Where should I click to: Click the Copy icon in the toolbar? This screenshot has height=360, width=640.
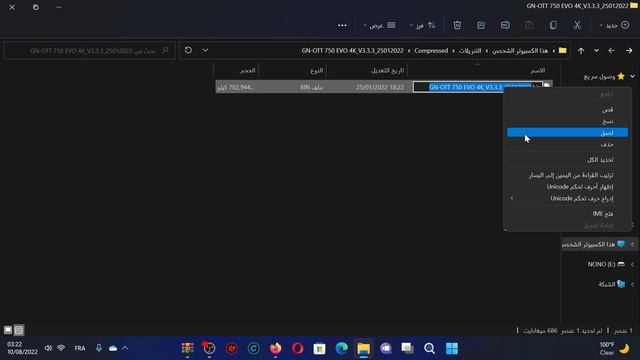pos(553,25)
